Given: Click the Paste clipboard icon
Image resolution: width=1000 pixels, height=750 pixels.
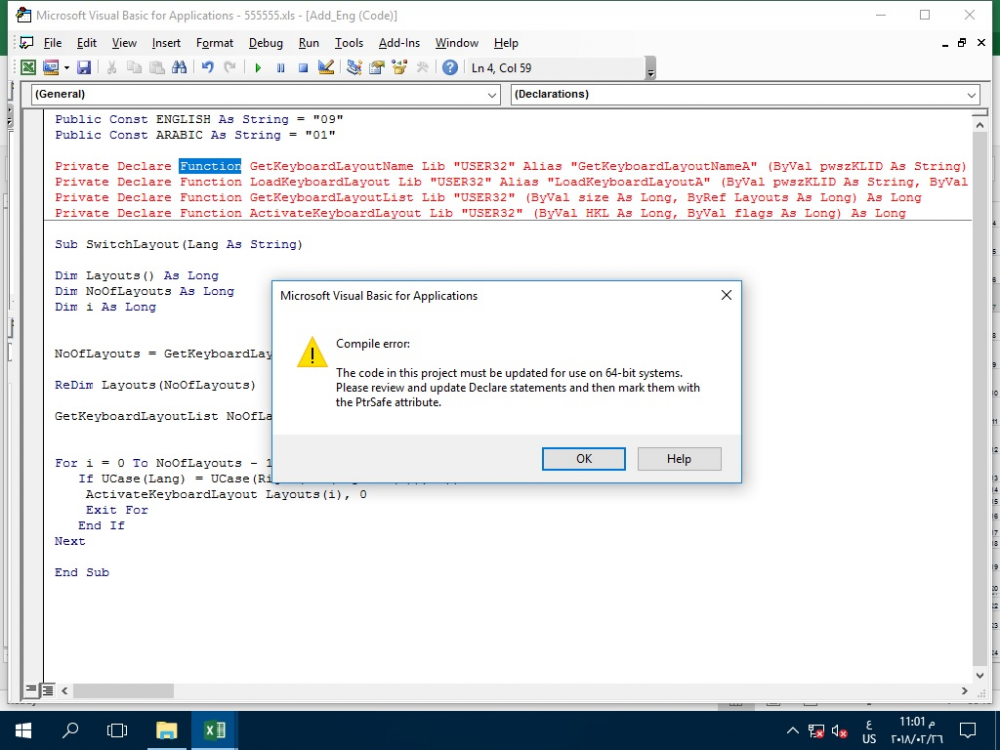Looking at the screenshot, I should click(x=157, y=68).
